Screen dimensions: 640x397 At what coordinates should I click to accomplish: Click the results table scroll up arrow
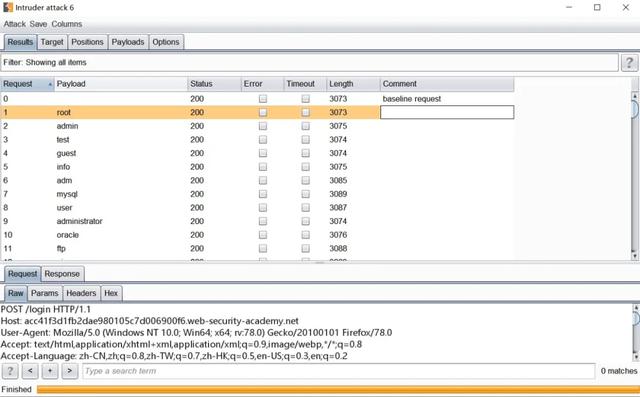(x=635, y=96)
